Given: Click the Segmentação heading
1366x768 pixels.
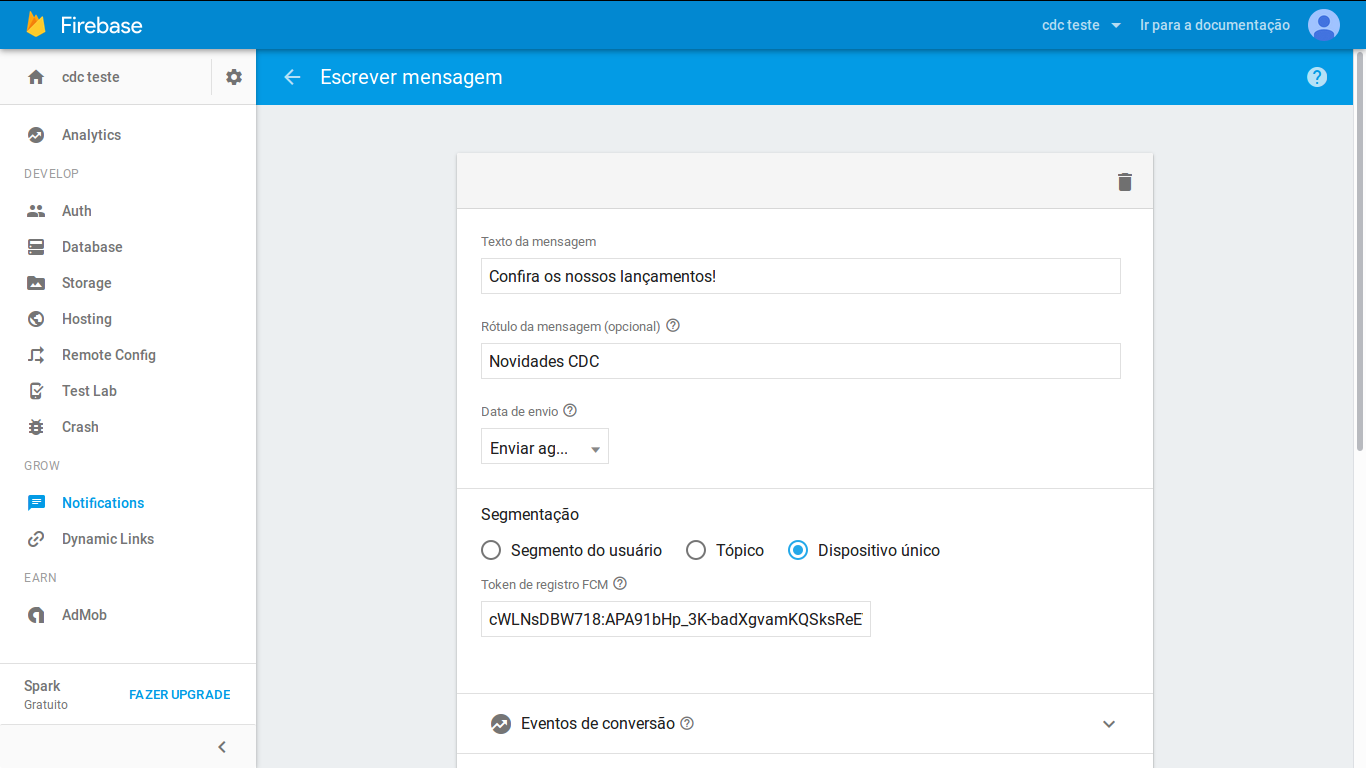Looking at the screenshot, I should tap(530, 514).
